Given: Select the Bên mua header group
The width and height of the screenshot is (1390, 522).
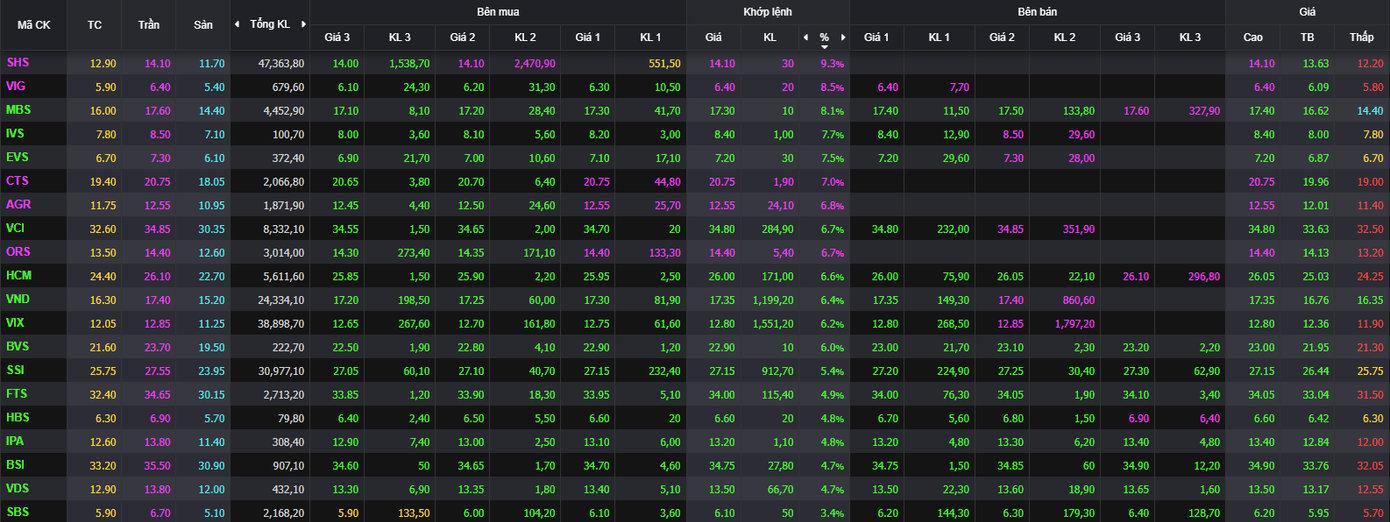Looking at the screenshot, I should click(x=497, y=12).
